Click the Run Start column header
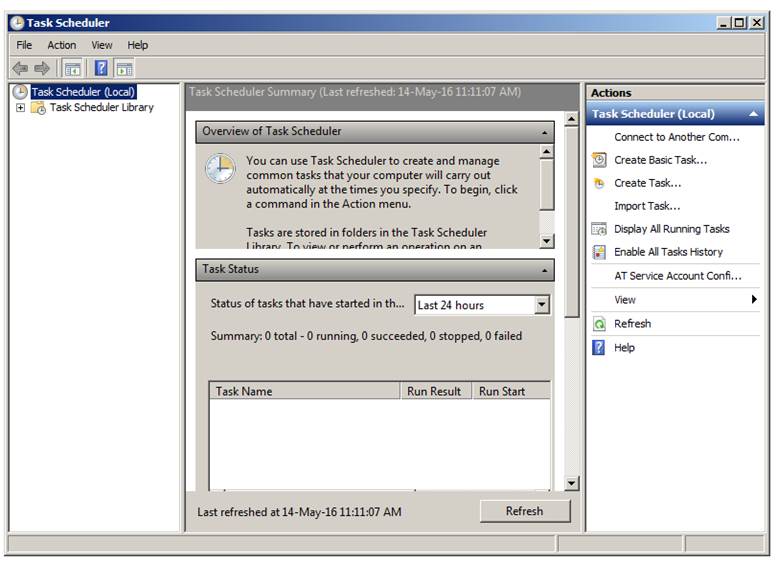Screen dimensions: 778x563 (x=511, y=391)
